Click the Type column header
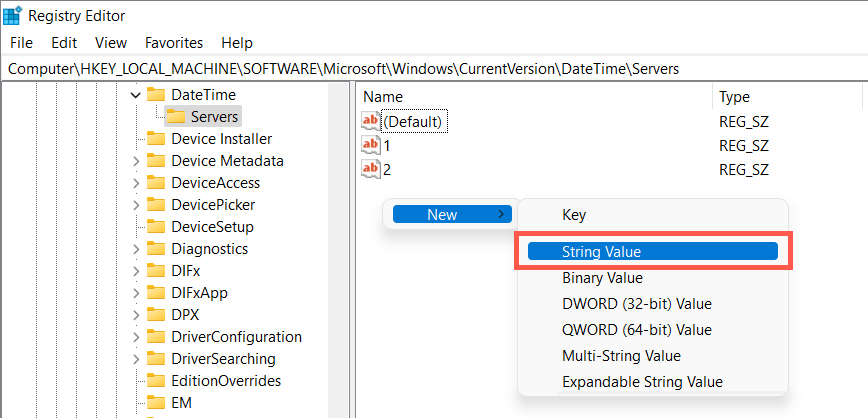This screenshot has height=418, width=868. point(734,97)
